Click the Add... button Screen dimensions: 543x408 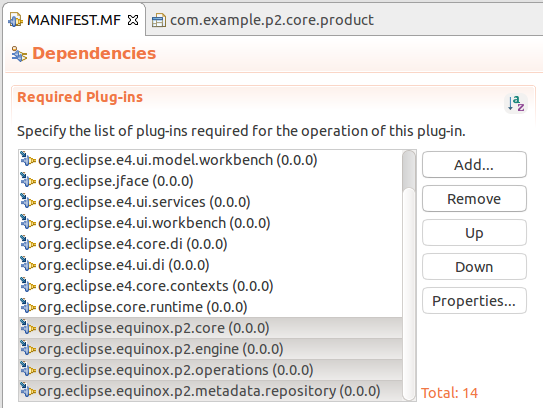point(474,165)
